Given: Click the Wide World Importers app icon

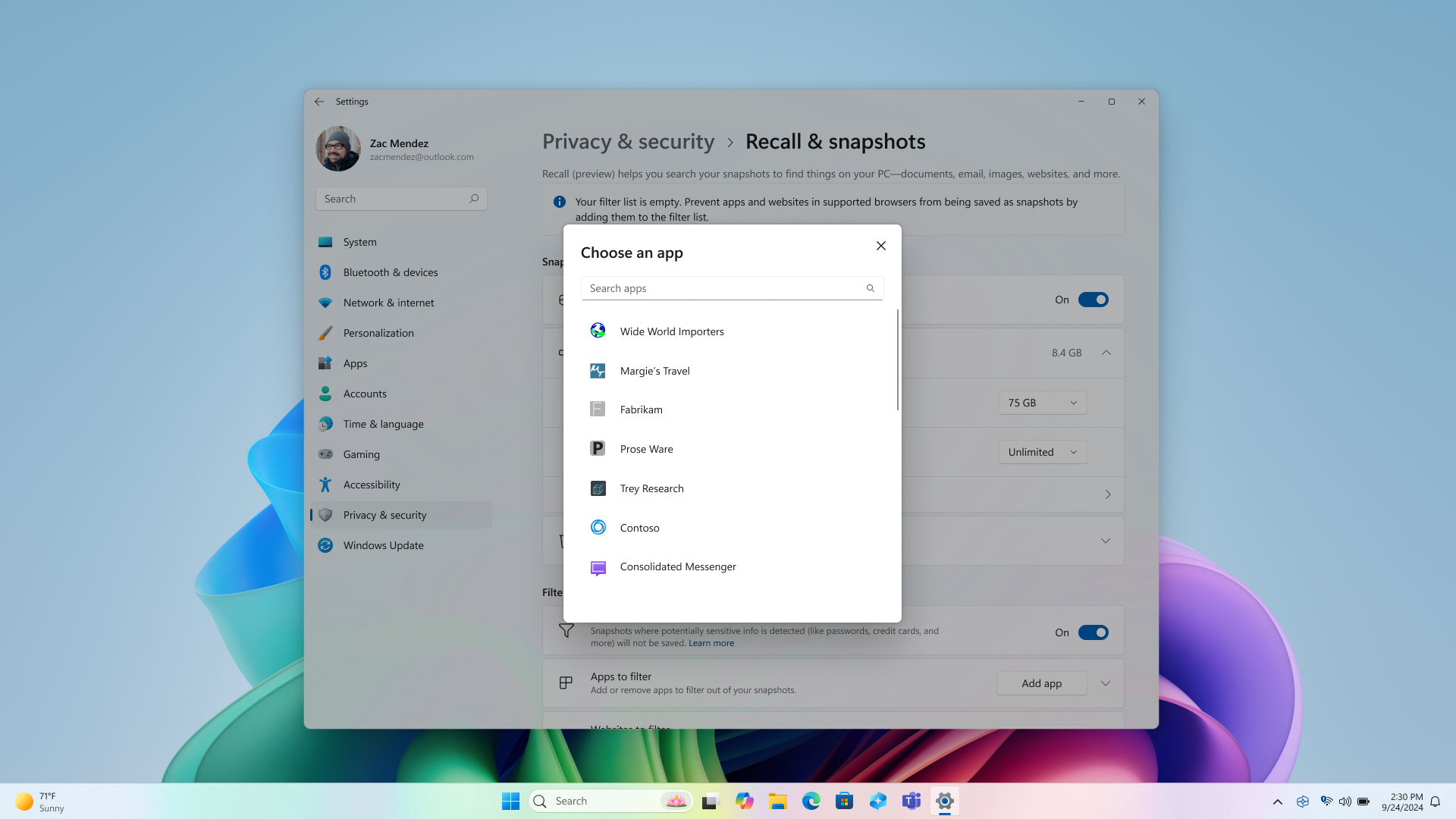Looking at the screenshot, I should (x=598, y=330).
